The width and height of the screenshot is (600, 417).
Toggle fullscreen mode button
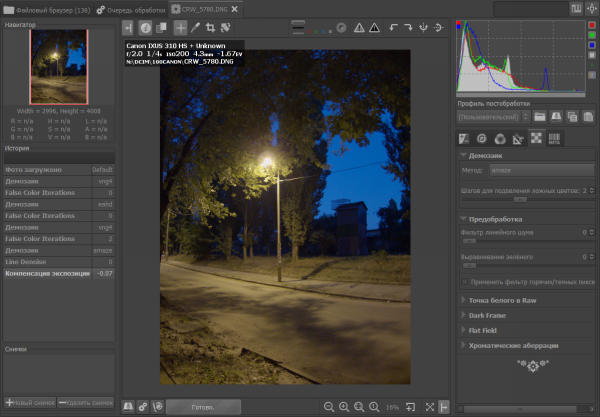[x=430, y=407]
